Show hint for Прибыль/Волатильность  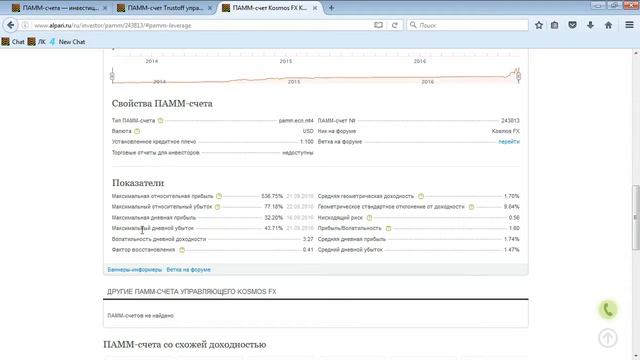click(x=389, y=228)
